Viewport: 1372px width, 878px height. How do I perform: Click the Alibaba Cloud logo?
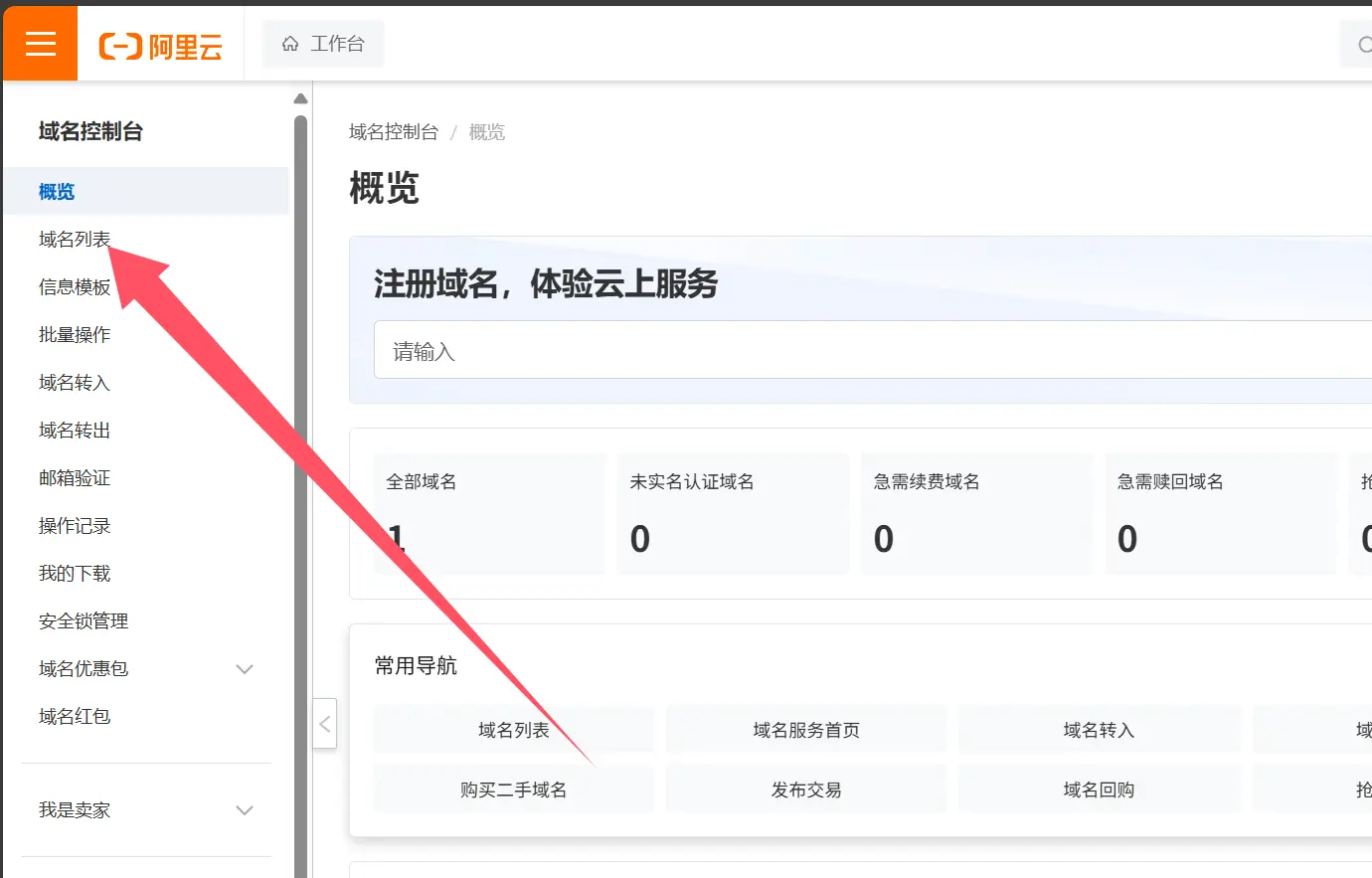160,46
